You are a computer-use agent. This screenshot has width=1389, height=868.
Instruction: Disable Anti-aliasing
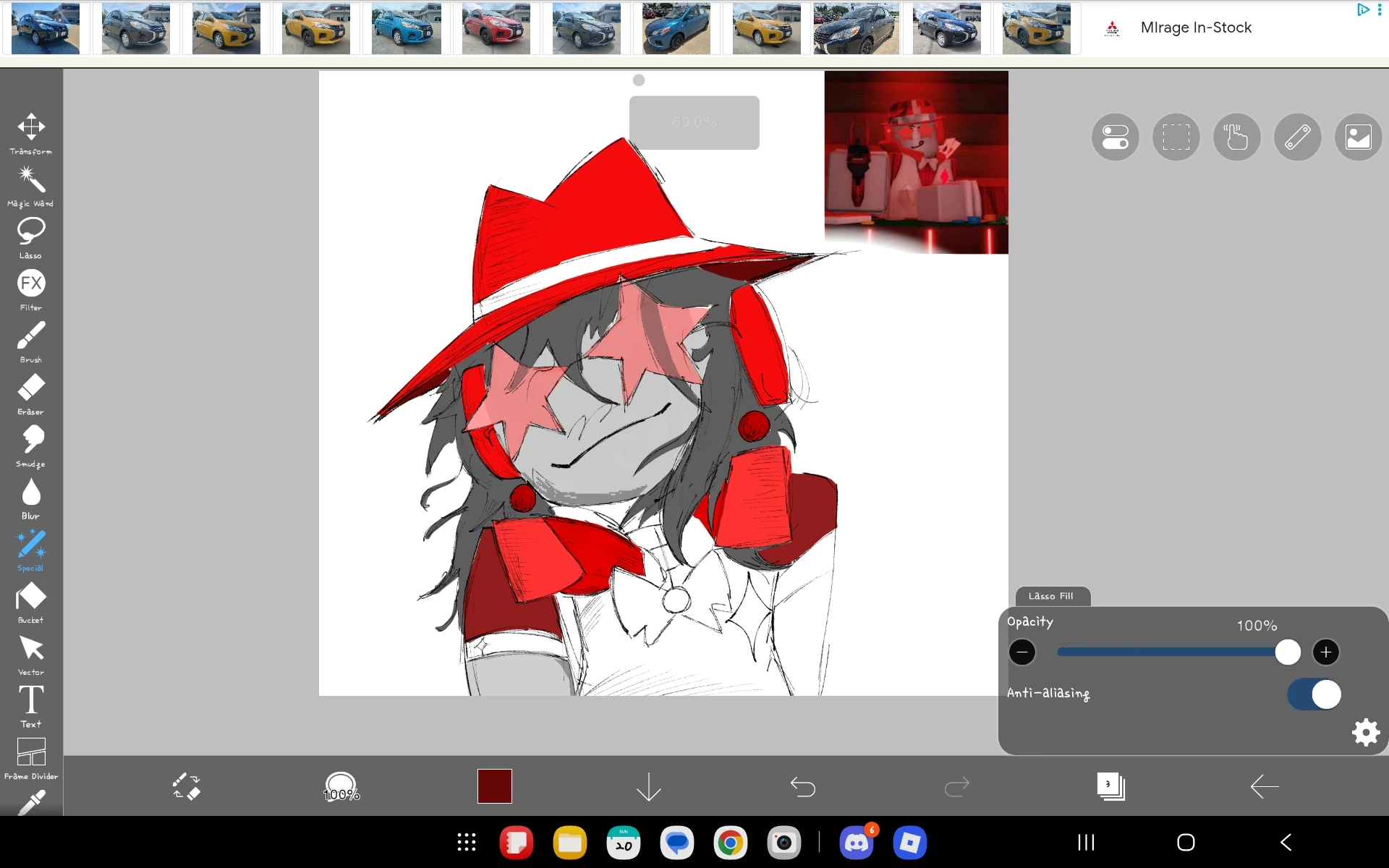1313,694
